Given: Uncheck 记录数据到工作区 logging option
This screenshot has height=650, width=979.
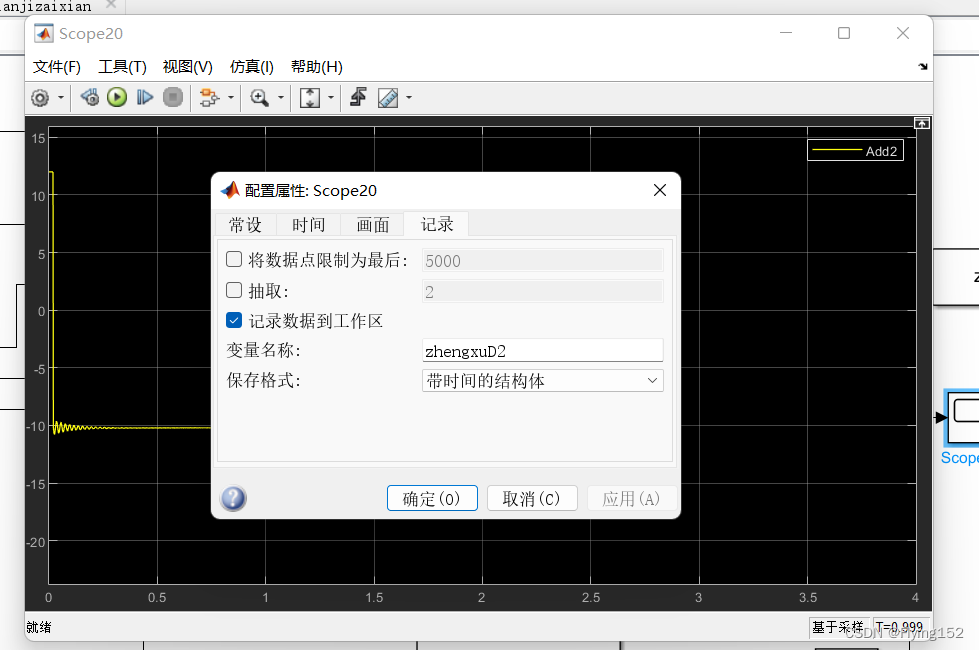Looking at the screenshot, I should 234,320.
